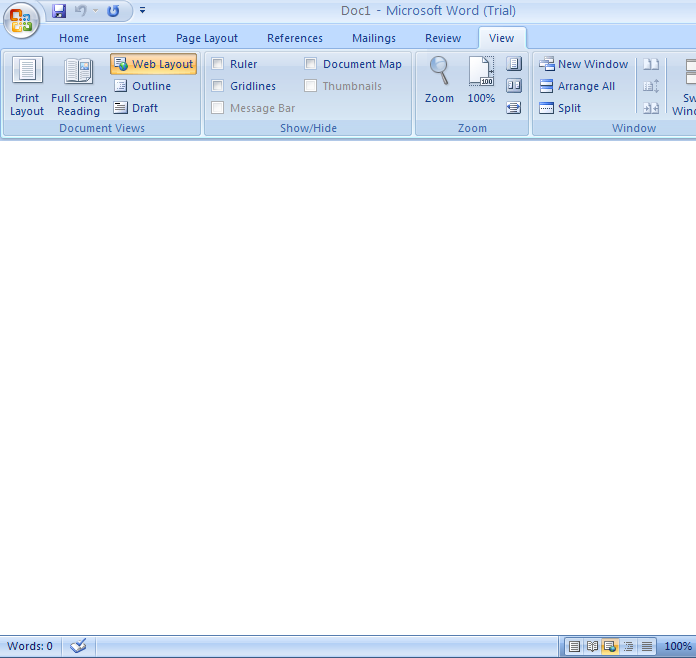Viewport: 696px width, 658px height.
Task: Select the References tab
Action: [x=295, y=38]
